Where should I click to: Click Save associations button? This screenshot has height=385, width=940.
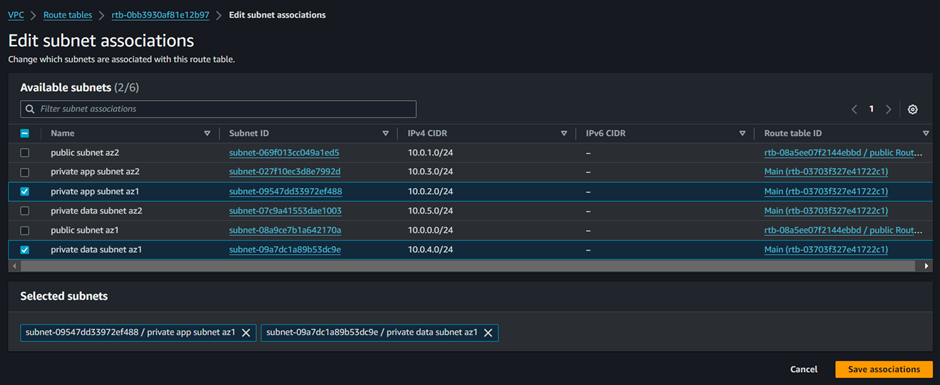click(884, 369)
